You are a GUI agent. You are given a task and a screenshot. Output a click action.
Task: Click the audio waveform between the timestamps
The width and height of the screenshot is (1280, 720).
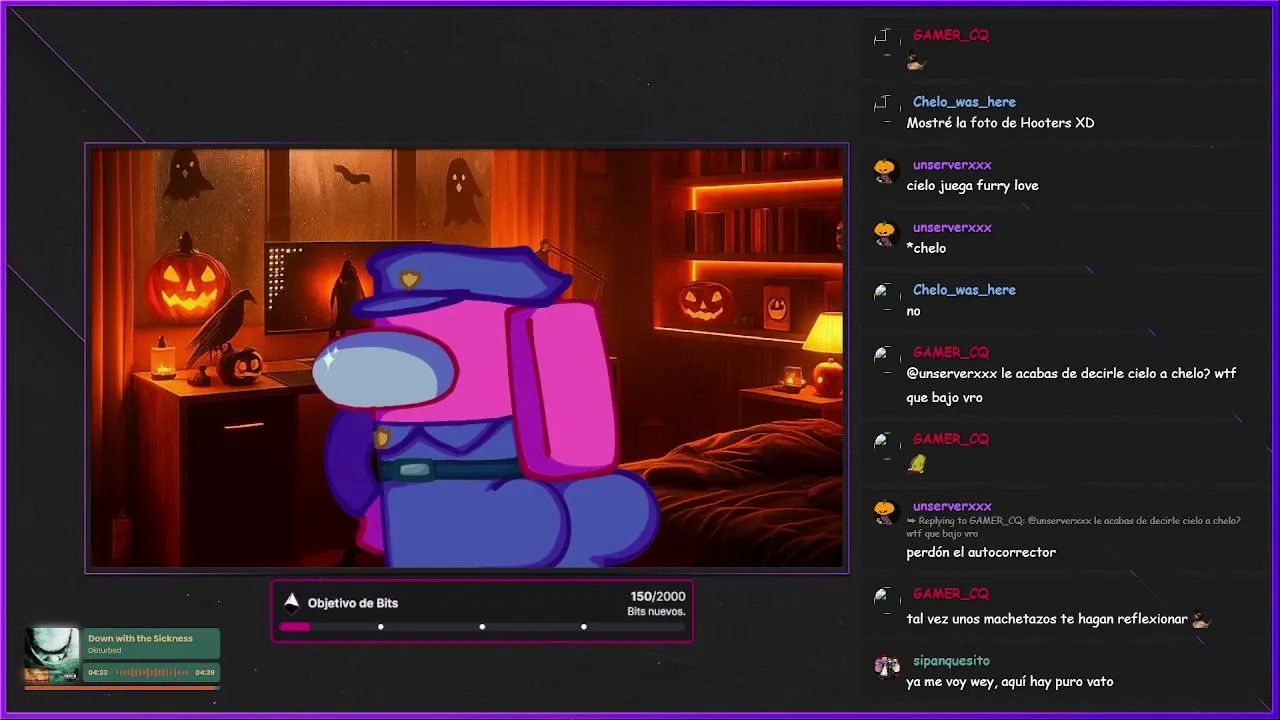click(x=152, y=673)
